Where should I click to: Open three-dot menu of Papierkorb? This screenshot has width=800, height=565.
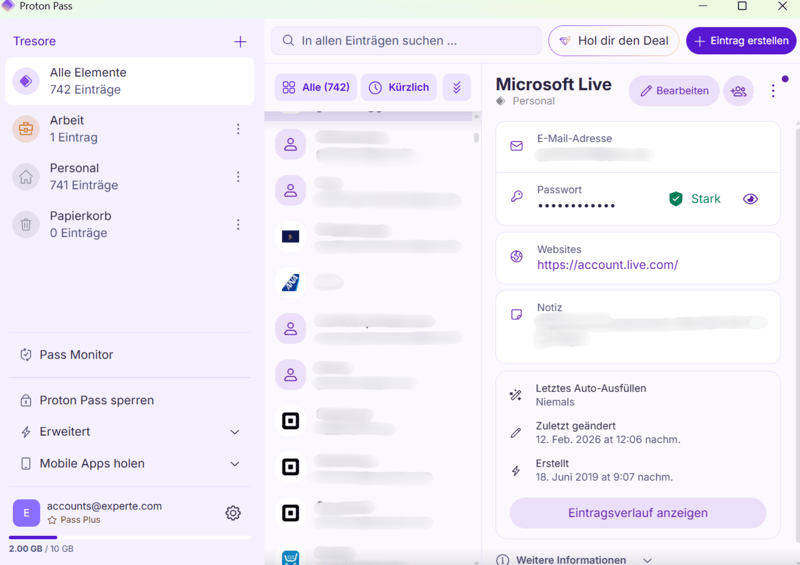(238, 225)
